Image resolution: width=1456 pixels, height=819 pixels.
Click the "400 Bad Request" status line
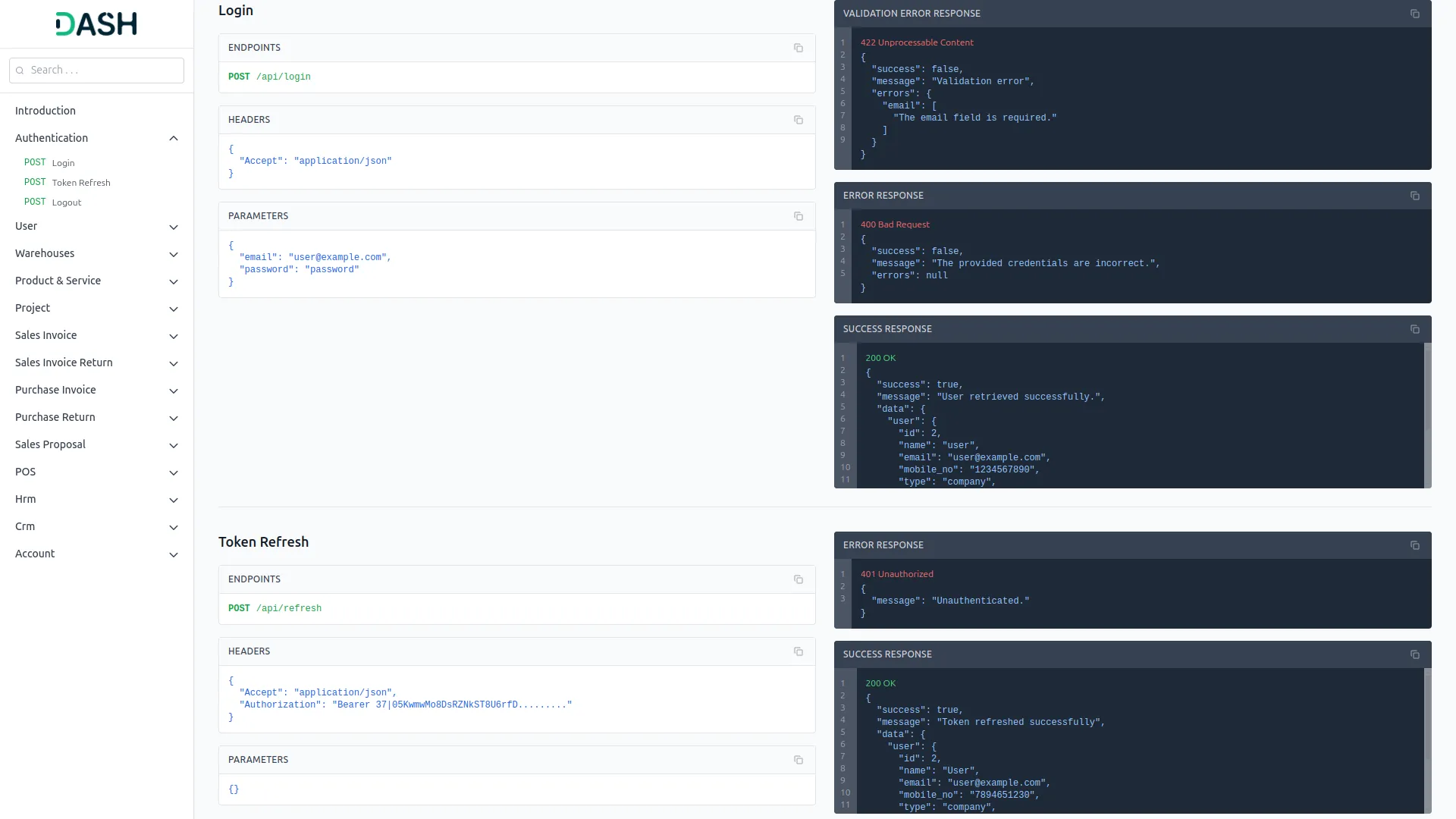point(895,224)
